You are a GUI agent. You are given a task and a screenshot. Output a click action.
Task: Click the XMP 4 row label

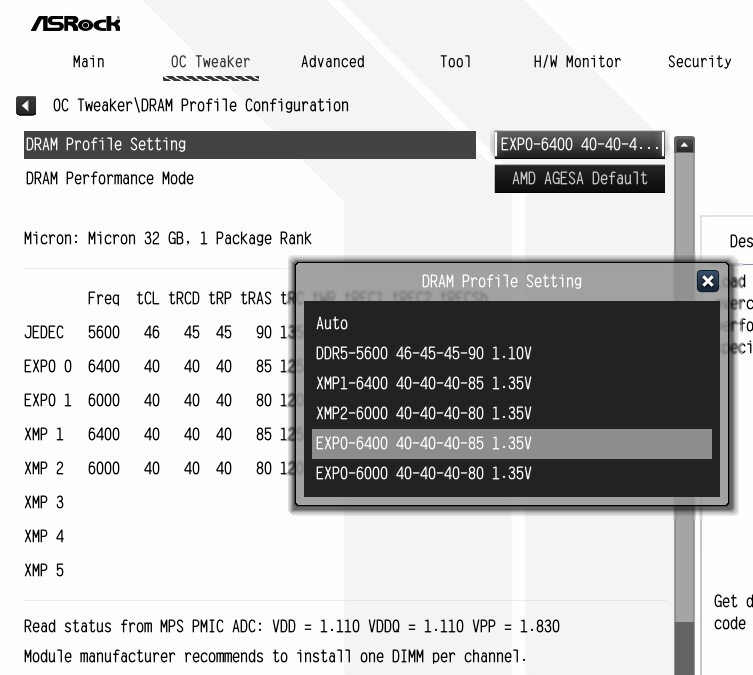point(44,536)
